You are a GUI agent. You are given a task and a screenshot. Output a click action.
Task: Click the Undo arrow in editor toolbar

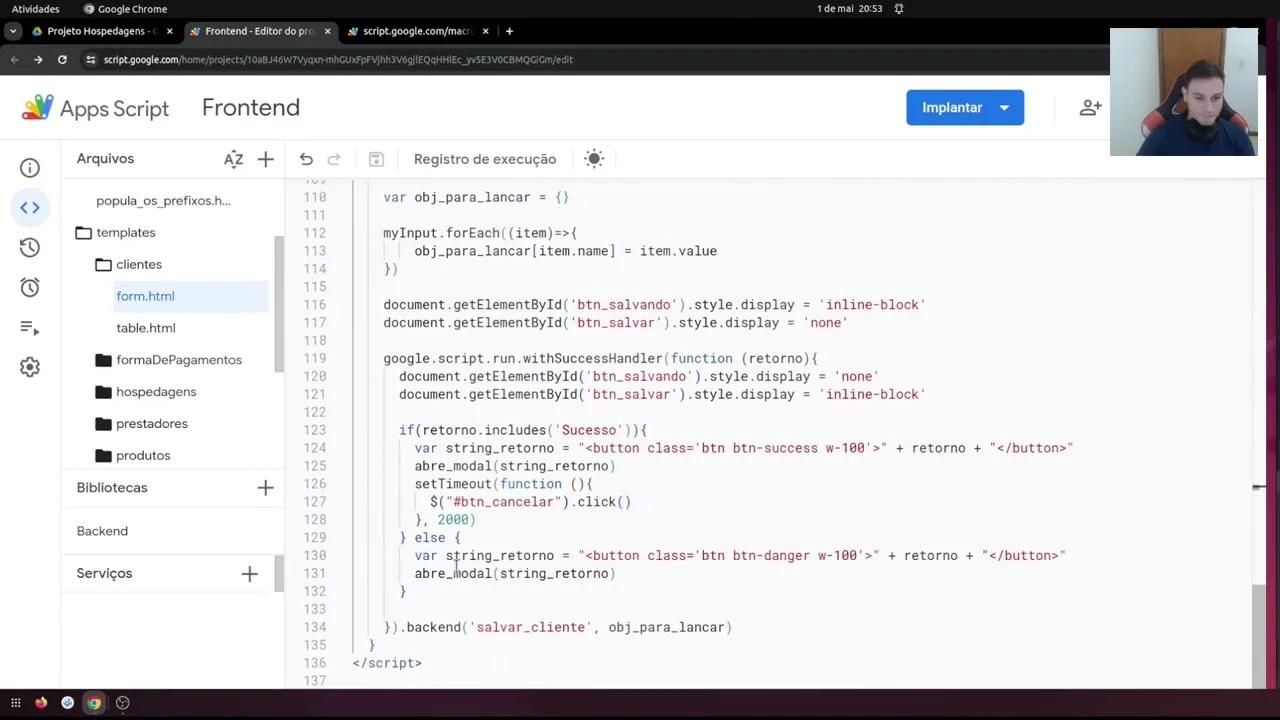(x=306, y=159)
